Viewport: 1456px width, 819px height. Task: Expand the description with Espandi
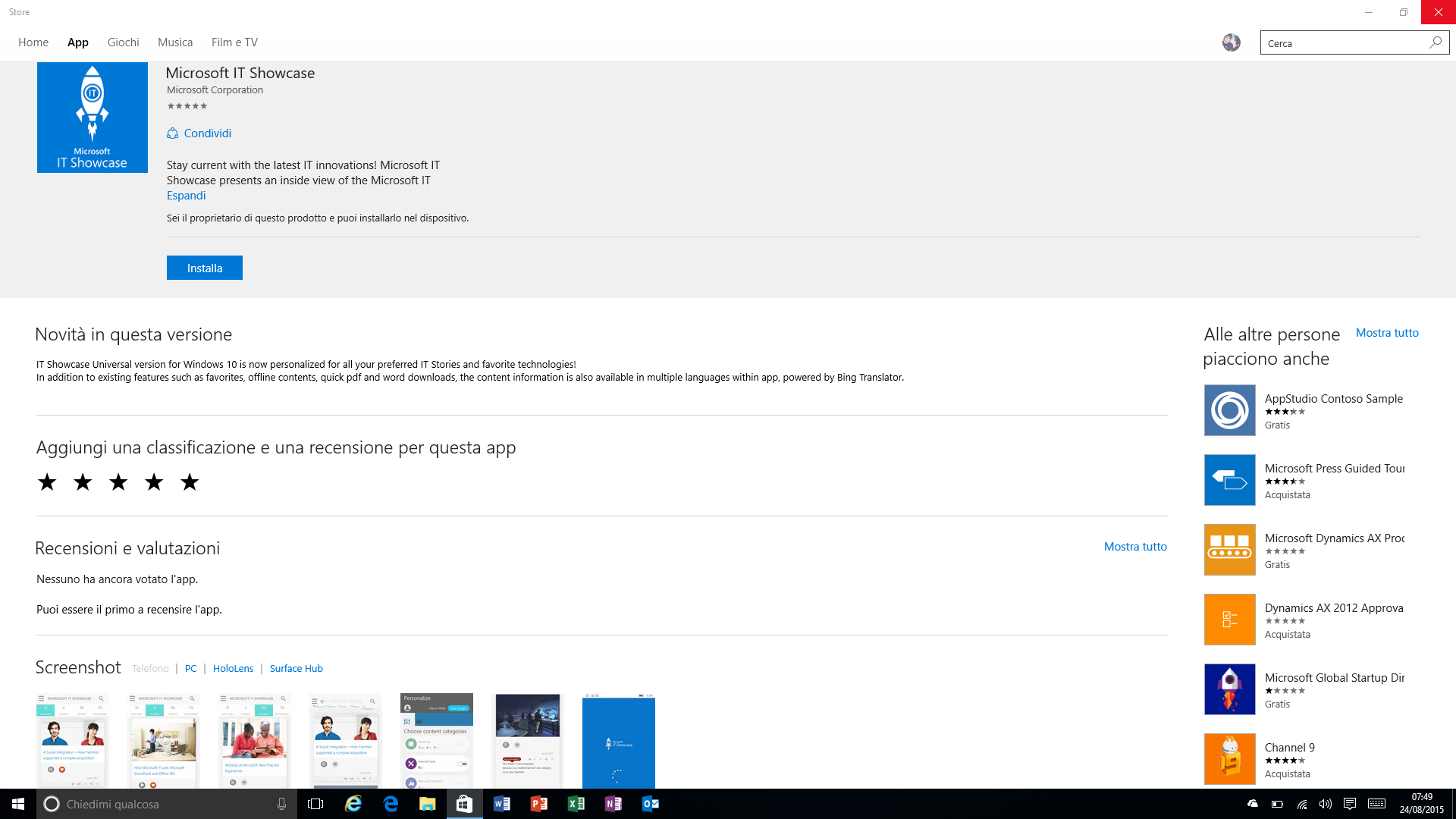tap(186, 196)
